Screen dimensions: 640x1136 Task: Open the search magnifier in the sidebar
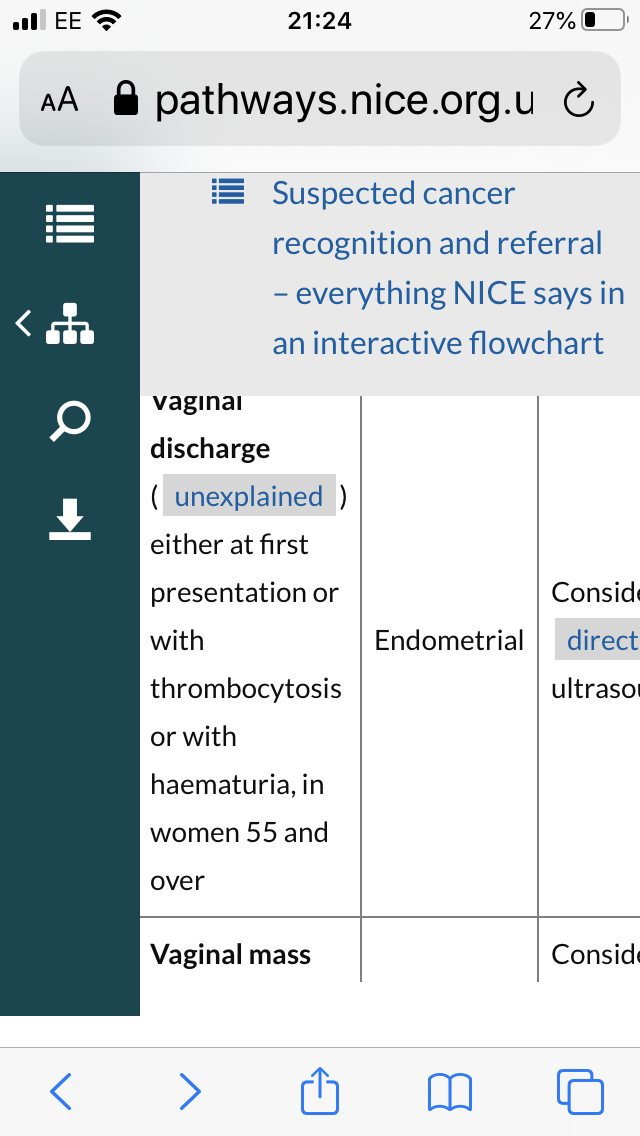(70, 422)
